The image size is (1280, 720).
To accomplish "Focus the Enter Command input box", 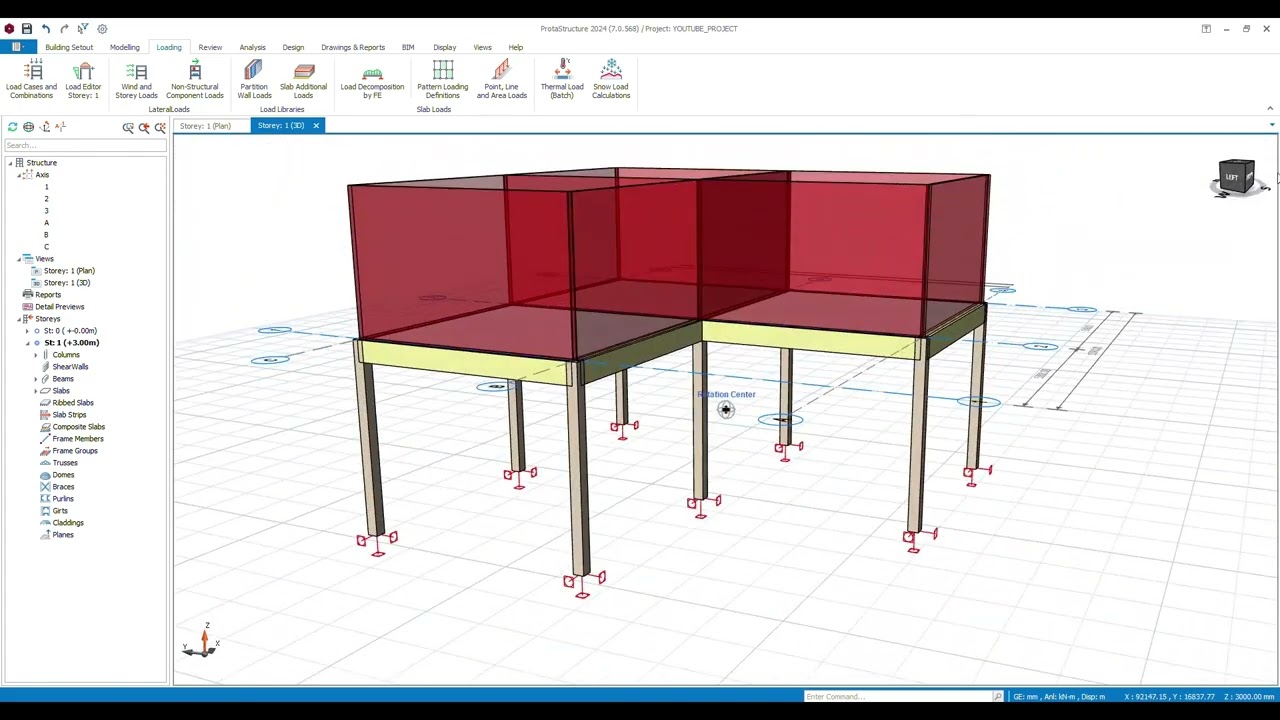I will [898, 696].
